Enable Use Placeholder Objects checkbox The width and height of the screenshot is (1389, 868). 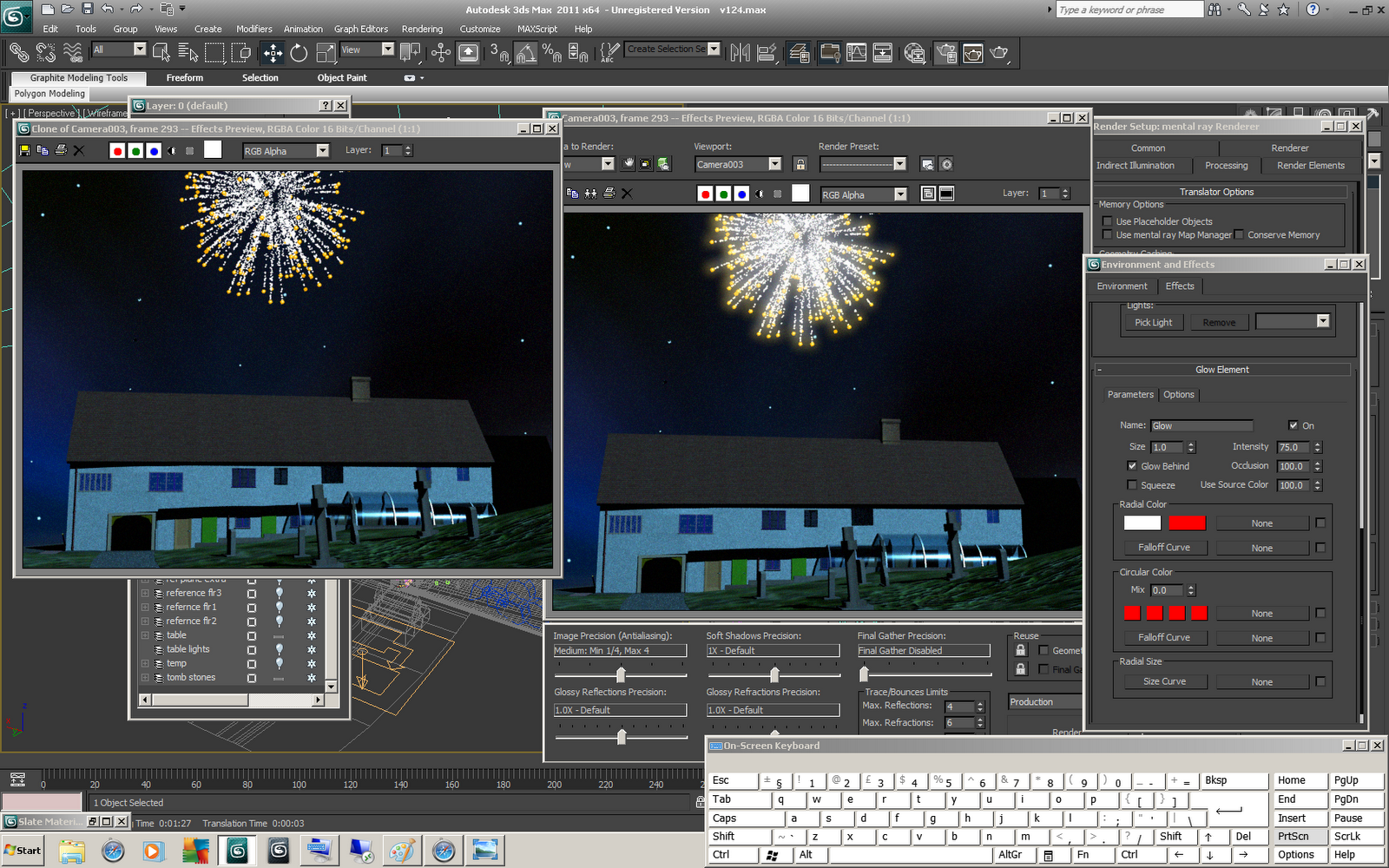click(x=1107, y=221)
